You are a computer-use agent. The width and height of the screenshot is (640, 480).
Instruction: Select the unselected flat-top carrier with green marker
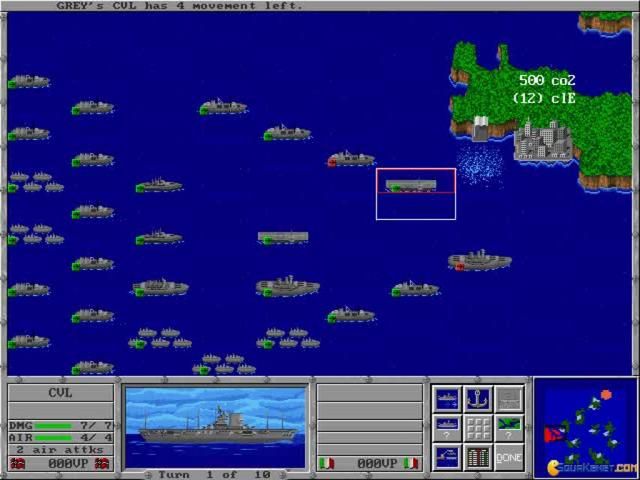click(283, 238)
